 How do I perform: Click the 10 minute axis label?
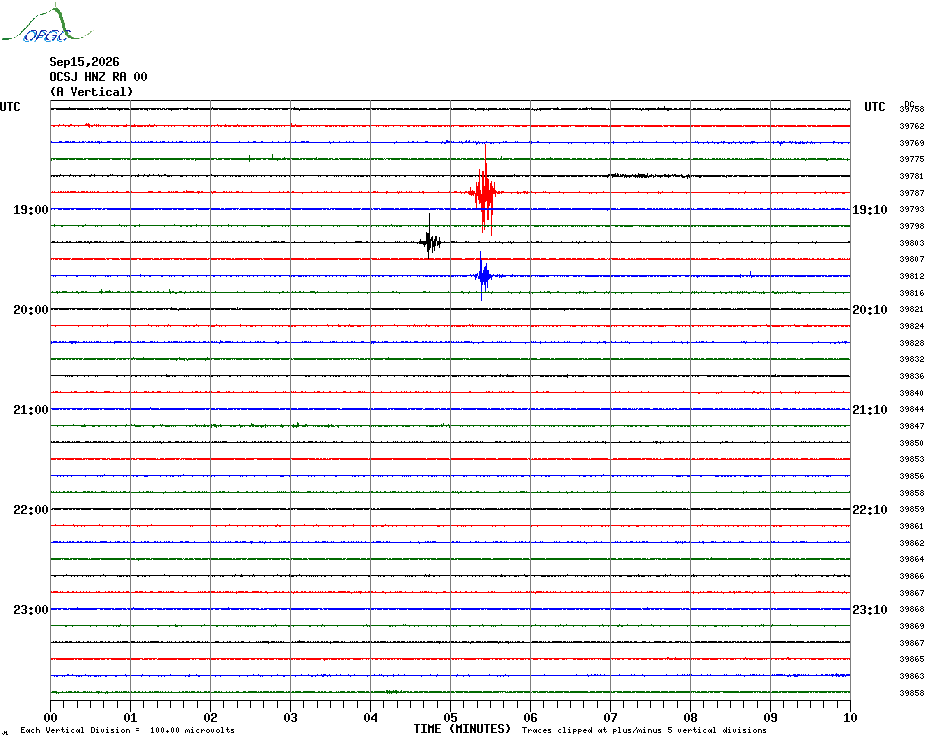coord(850,718)
